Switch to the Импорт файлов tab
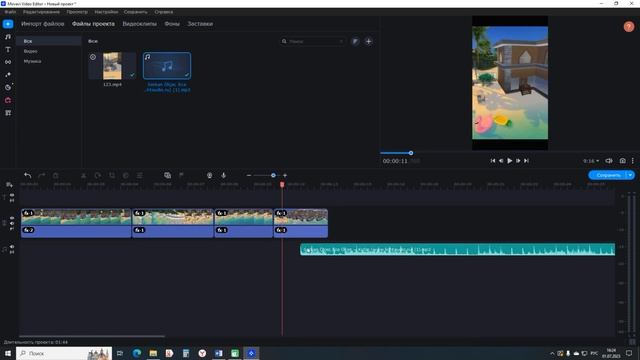 click(x=42, y=24)
